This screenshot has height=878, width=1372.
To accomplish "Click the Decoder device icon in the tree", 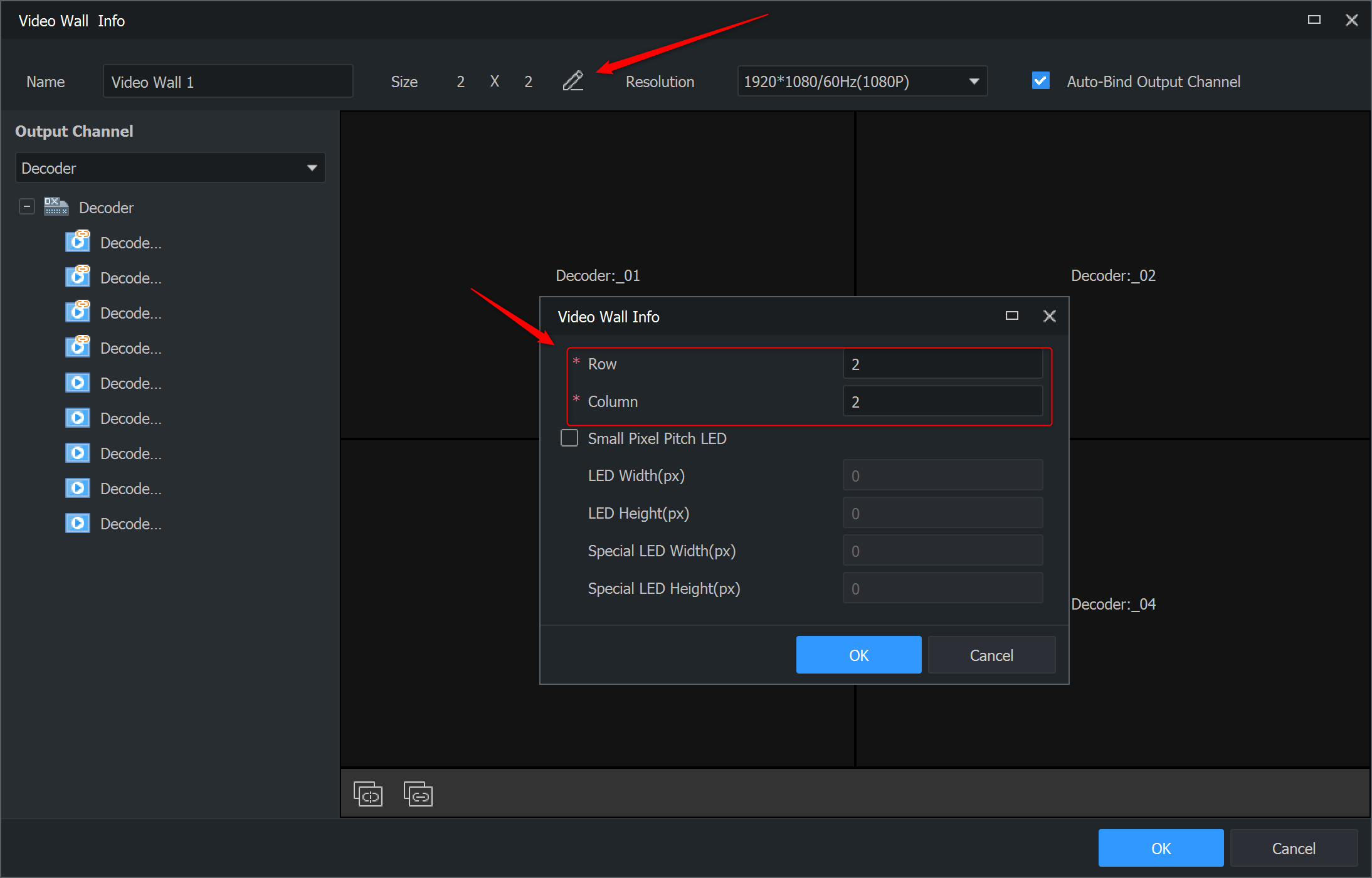I will coord(56,206).
